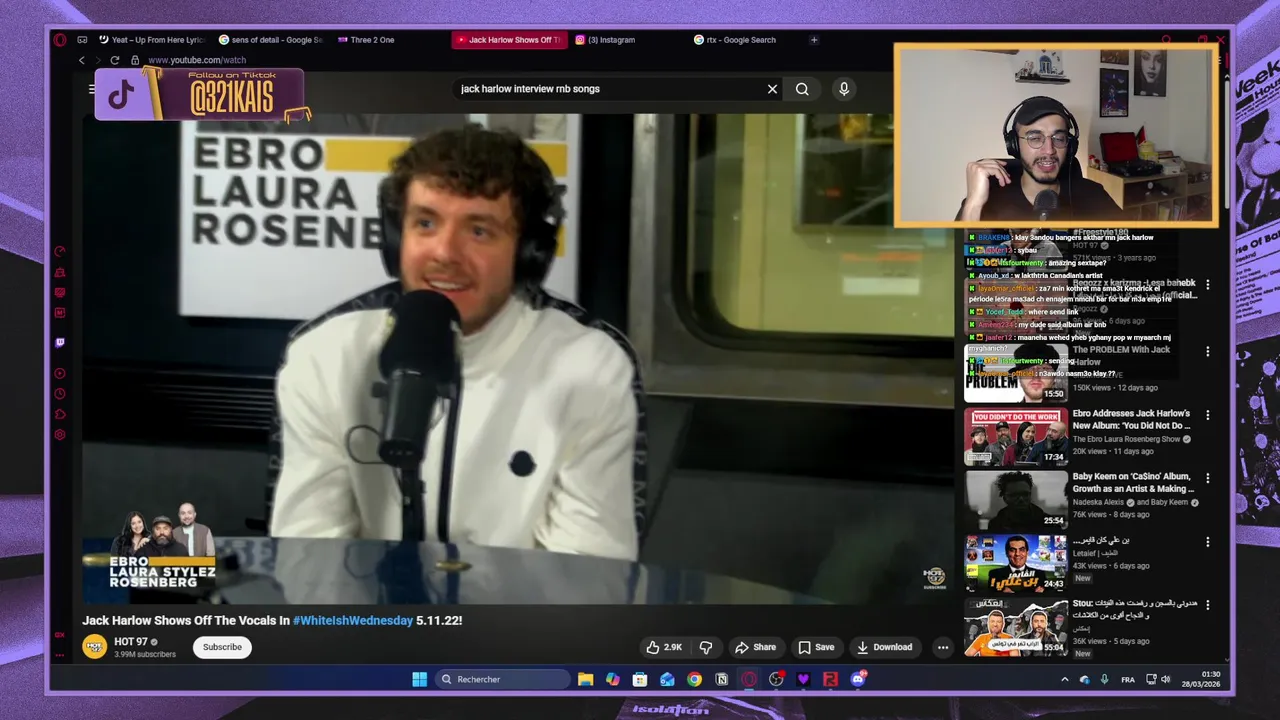1280x720 pixels.
Task: Open options menu for Baby Keem video
Action: (x=1207, y=478)
